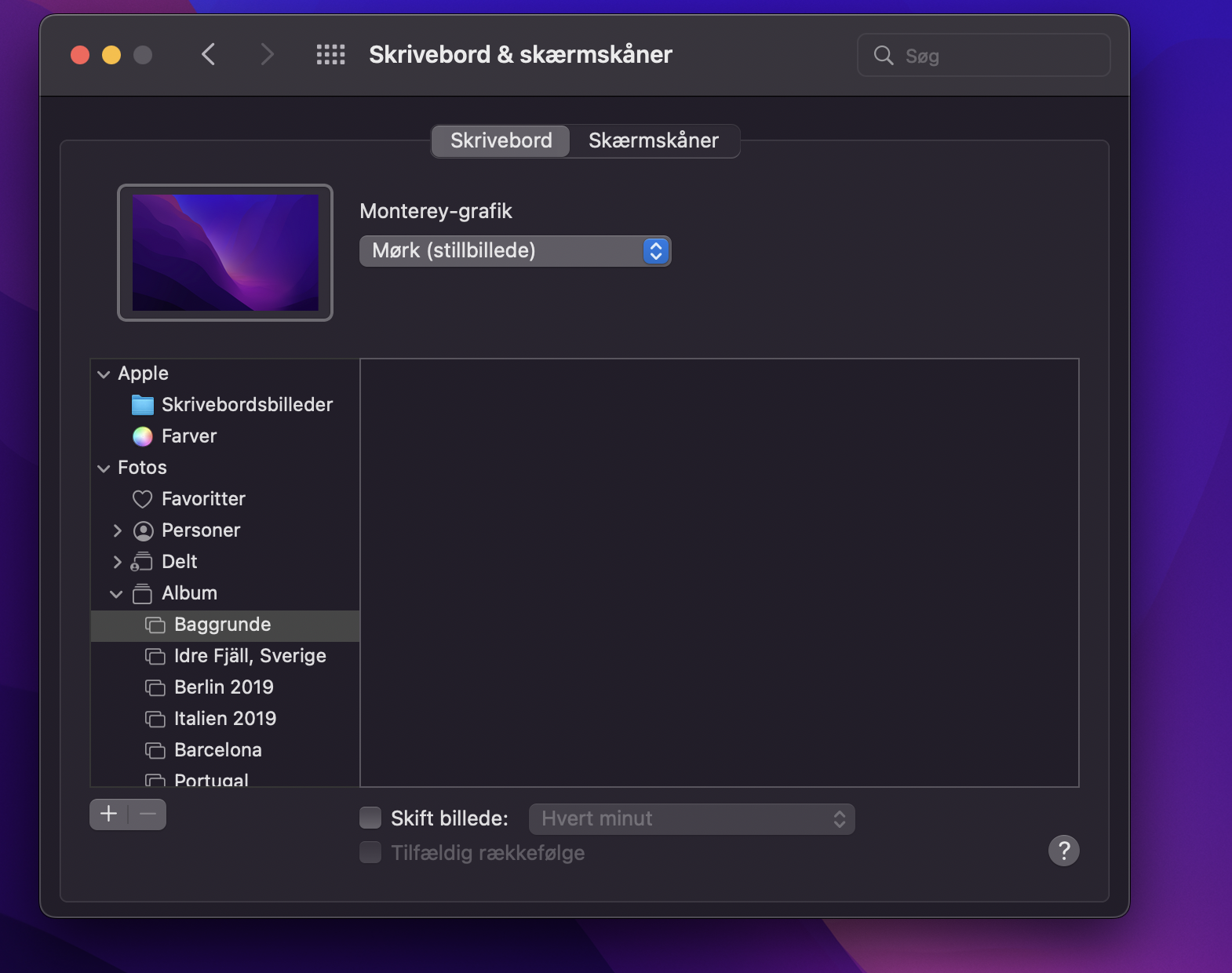
Task: Click the current wallpaper preview thumbnail
Action: [225, 253]
